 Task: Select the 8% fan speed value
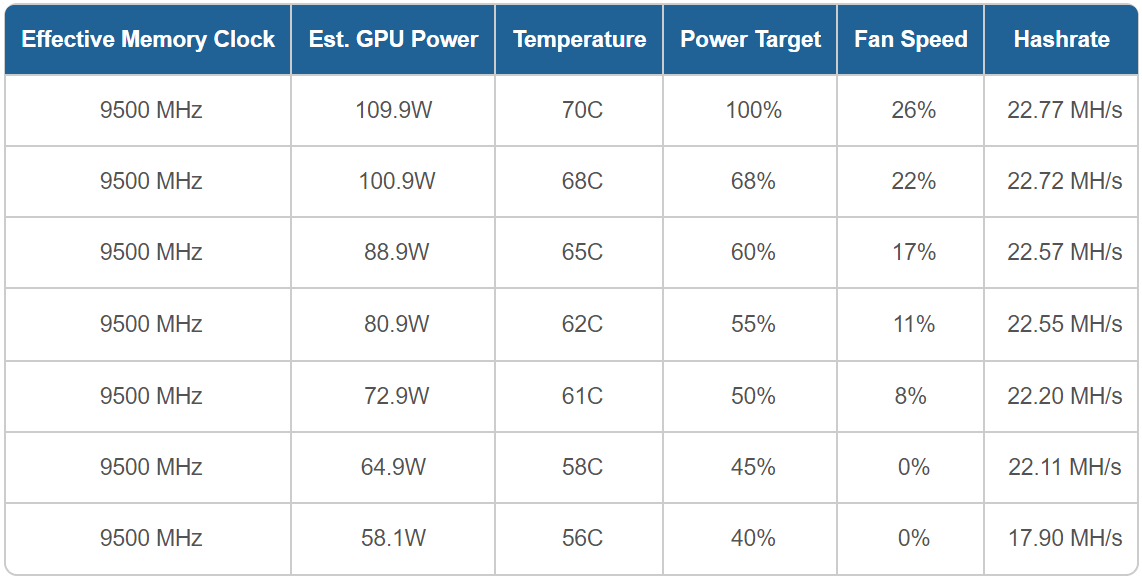coord(910,395)
